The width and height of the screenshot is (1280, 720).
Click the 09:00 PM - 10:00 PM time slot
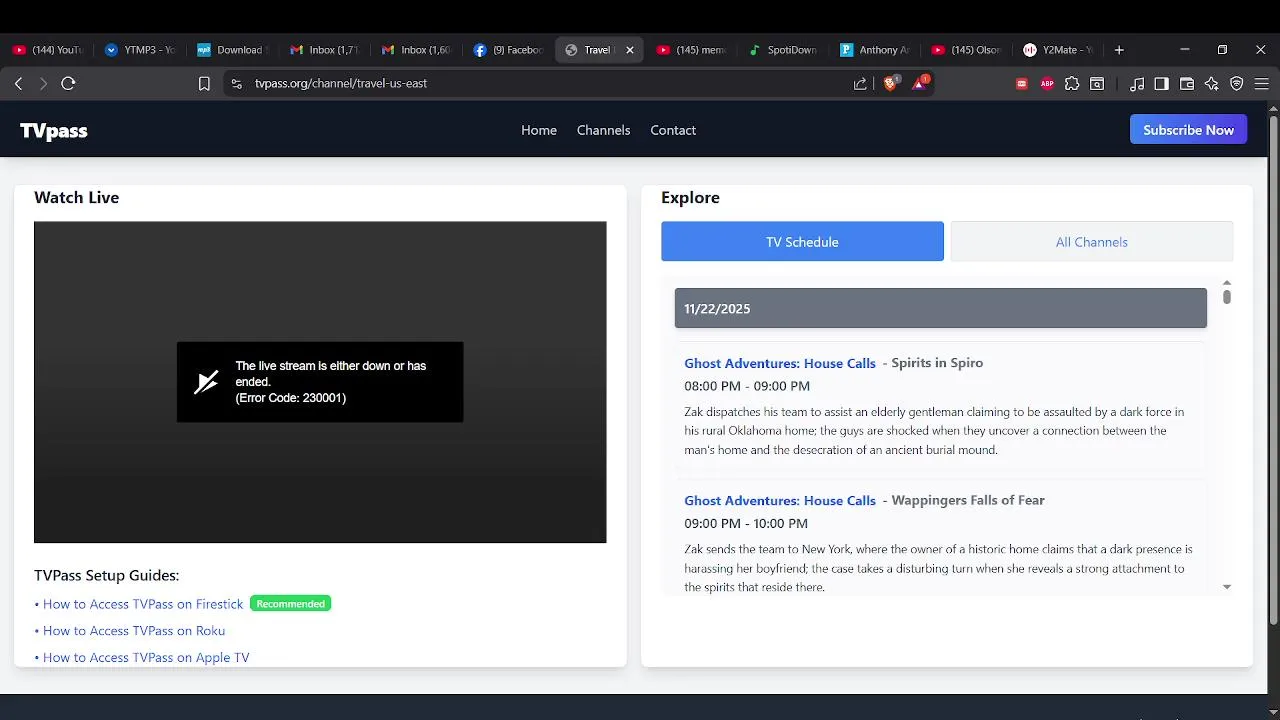click(x=746, y=523)
